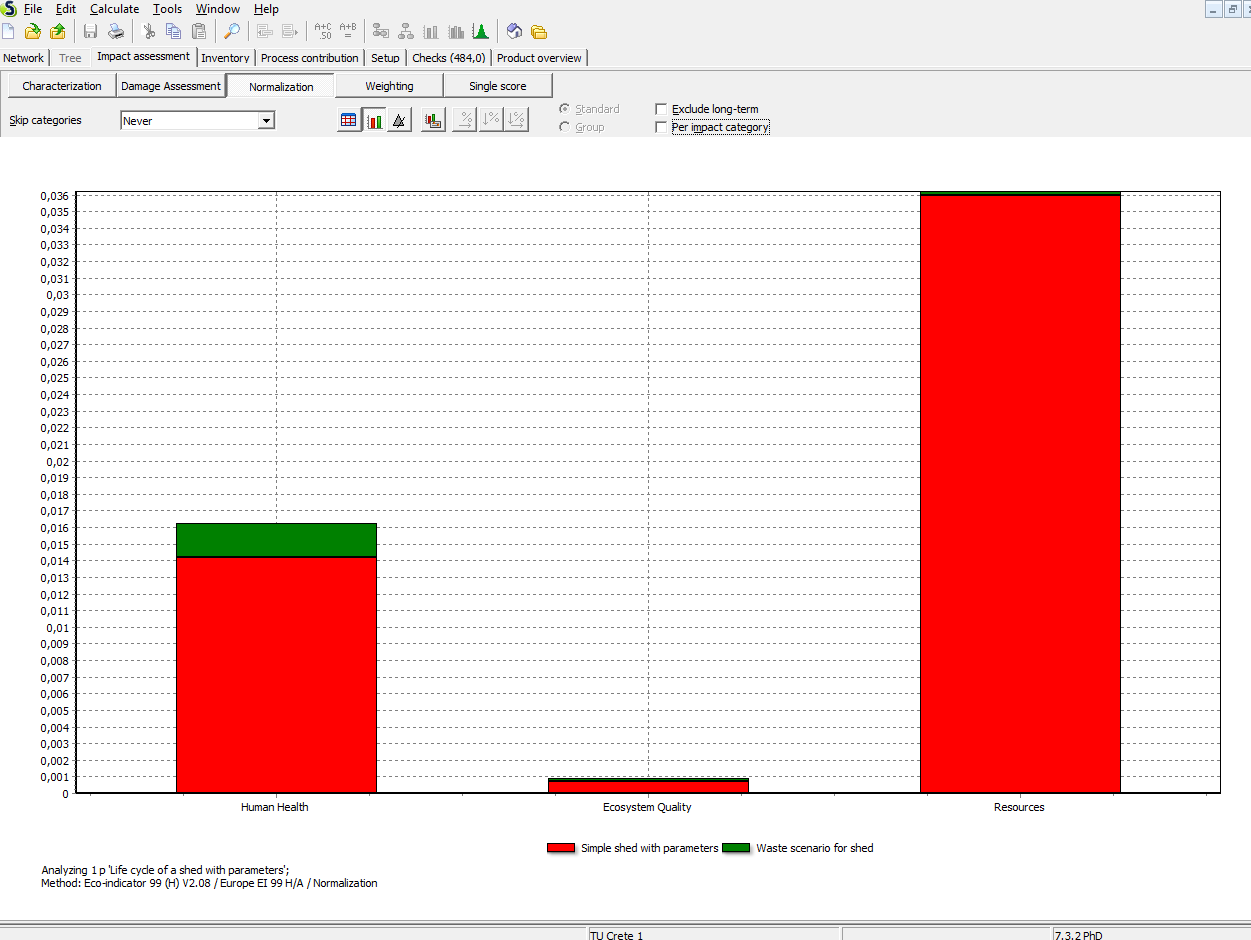Click the Weighting button
This screenshot has width=1251, height=940.
[x=389, y=86]
